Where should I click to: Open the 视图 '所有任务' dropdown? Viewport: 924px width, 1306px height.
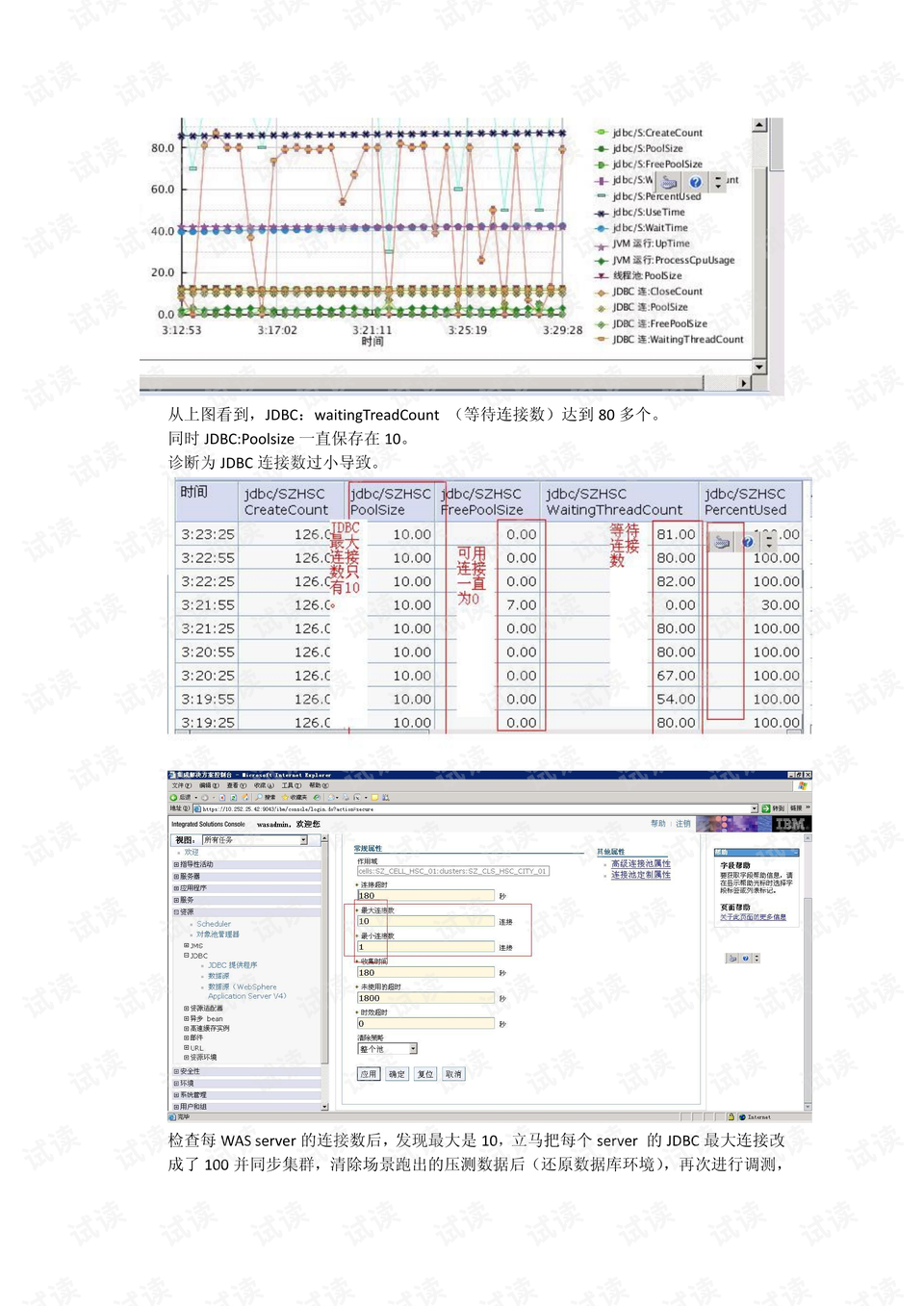(x=255, y=840)
